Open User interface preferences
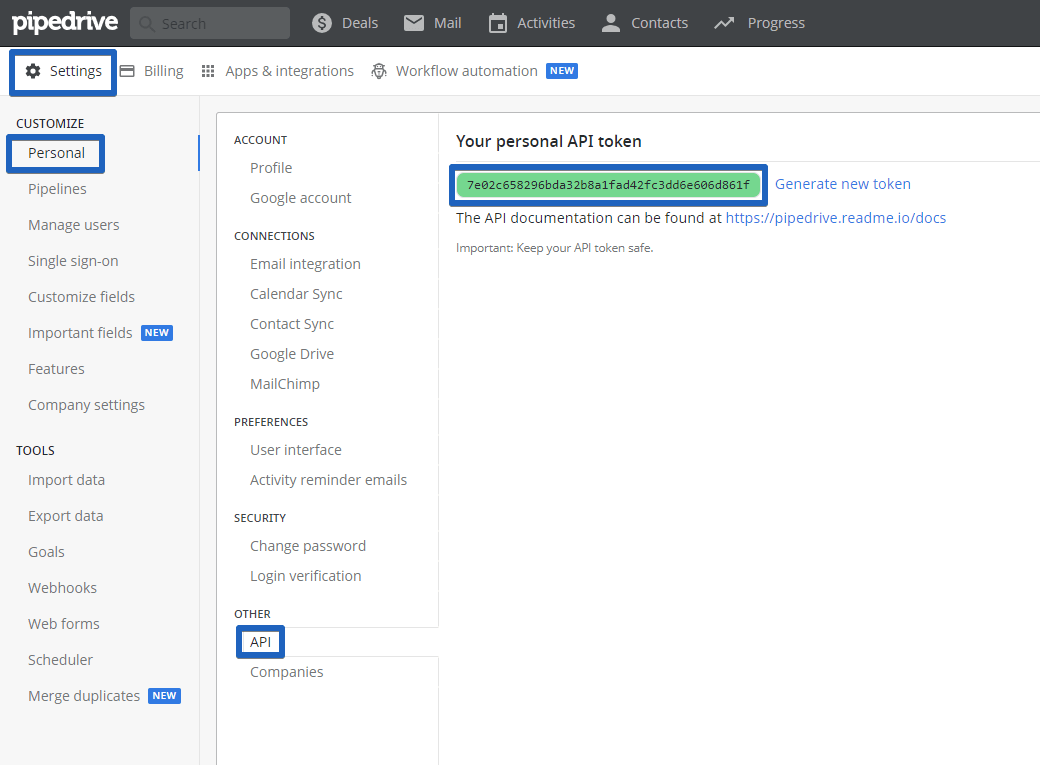This screenshot has height=765, width=1040. click(x=296, y=450)
